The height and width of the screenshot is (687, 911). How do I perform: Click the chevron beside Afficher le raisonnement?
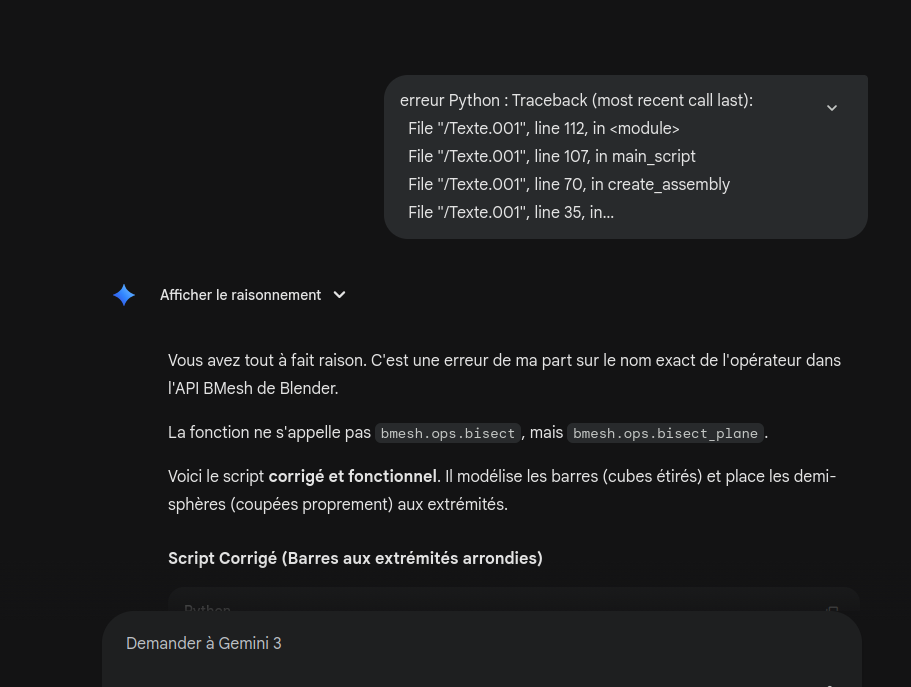(339, 295)
